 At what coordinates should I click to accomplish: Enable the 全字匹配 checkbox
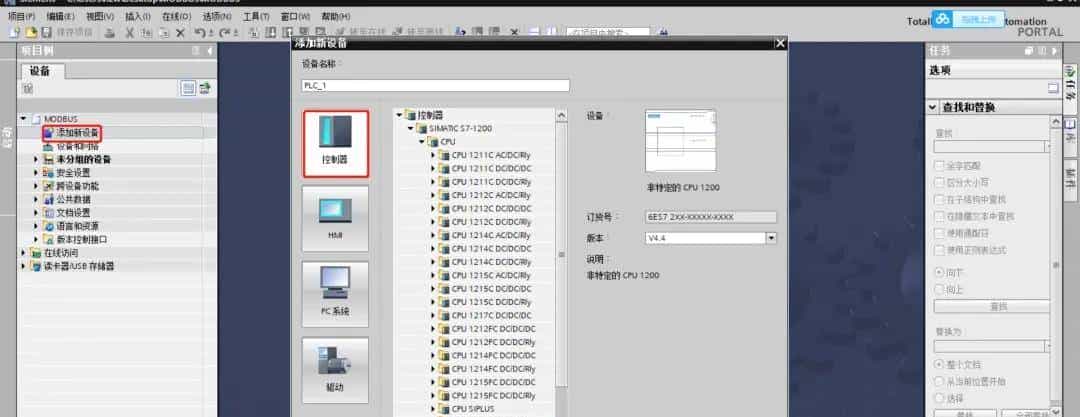[x=938, y=165]
